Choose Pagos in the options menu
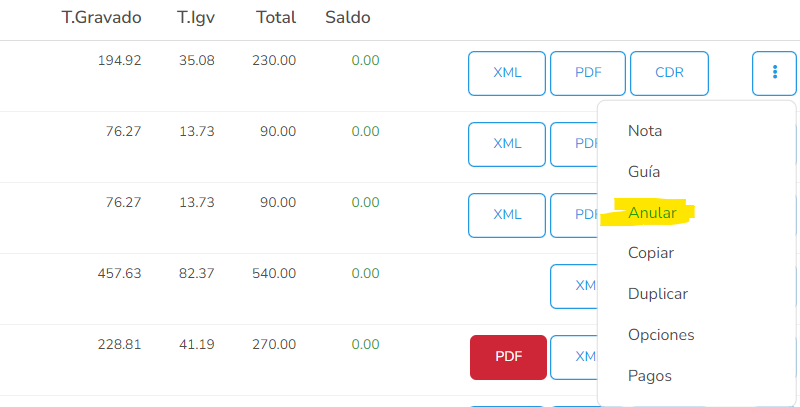The image size is (800, 407). click(649, 376)
